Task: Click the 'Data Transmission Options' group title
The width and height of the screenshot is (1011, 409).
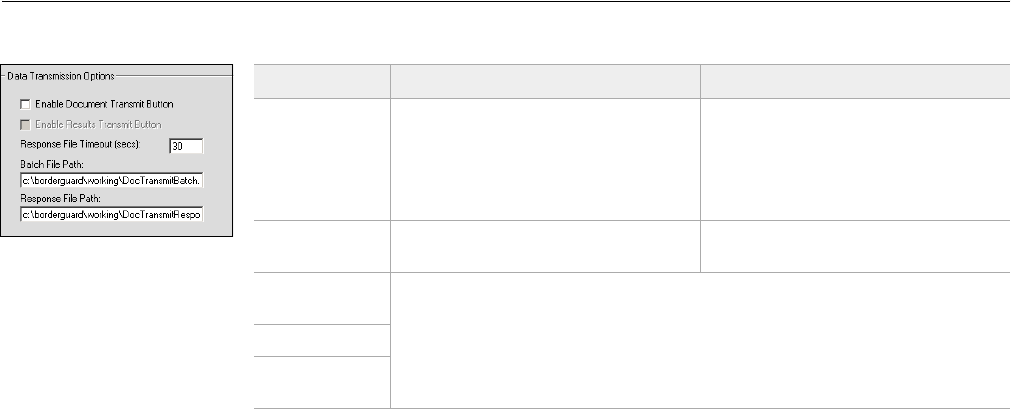Action: (60, 75)
